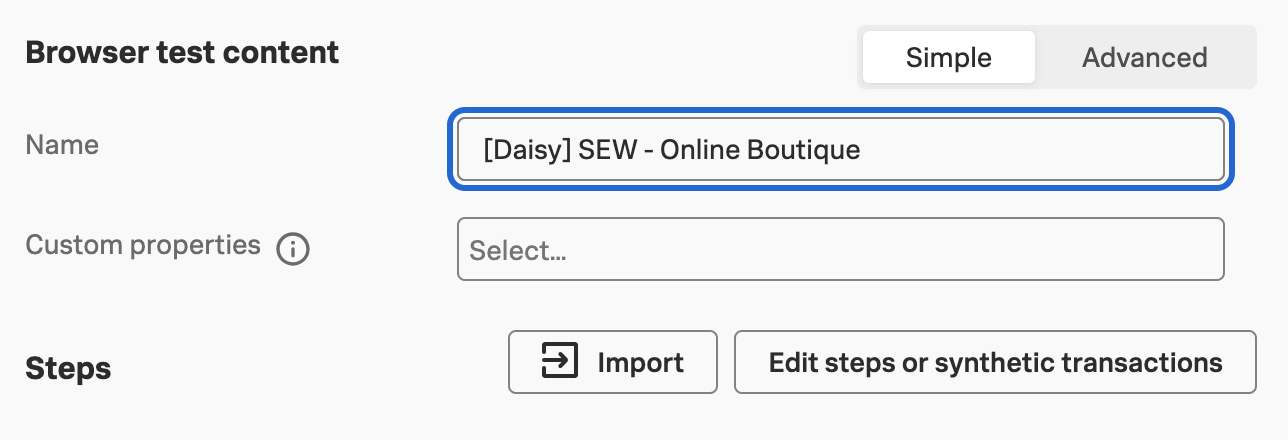Click the word "SEW" in Name field
Image resolution: width=1288 pixels, height=440 pixels.
coord(604,151)
